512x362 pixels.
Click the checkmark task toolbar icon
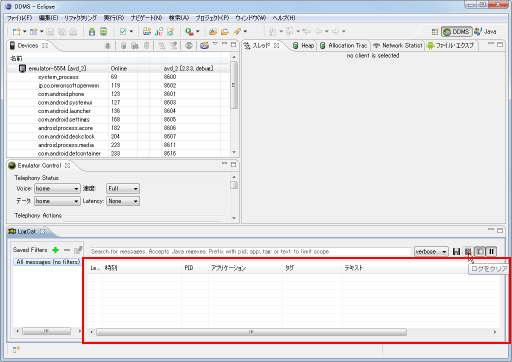click(123, 32)
